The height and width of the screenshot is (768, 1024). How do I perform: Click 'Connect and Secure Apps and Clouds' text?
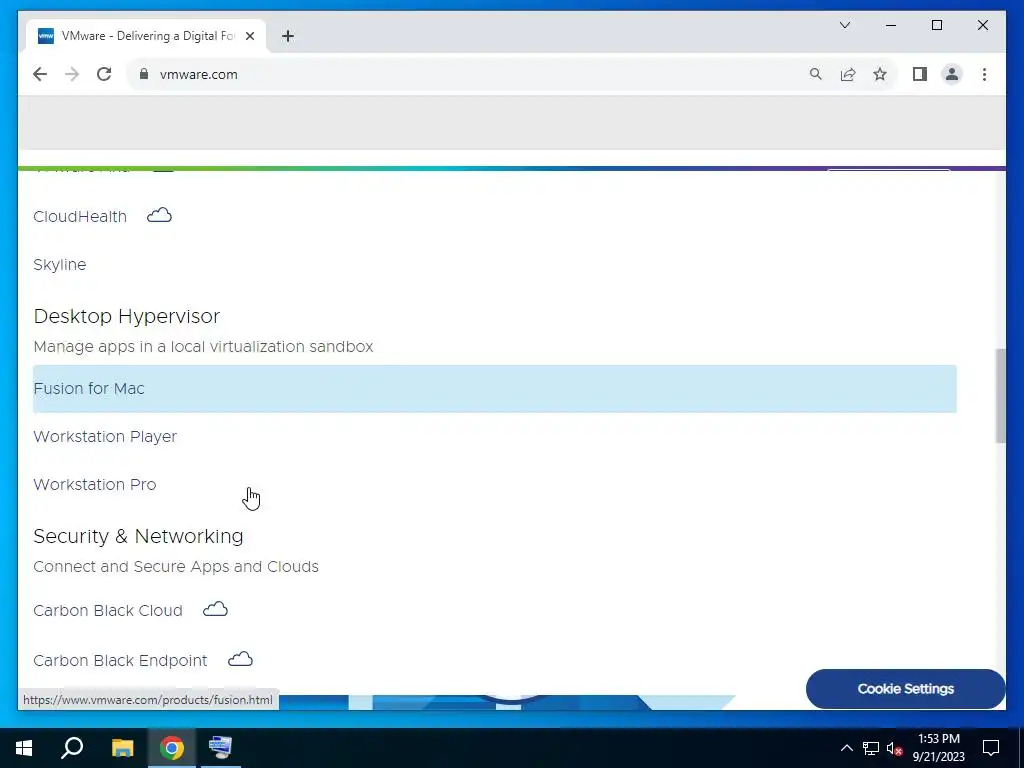[x=176, y=567]
